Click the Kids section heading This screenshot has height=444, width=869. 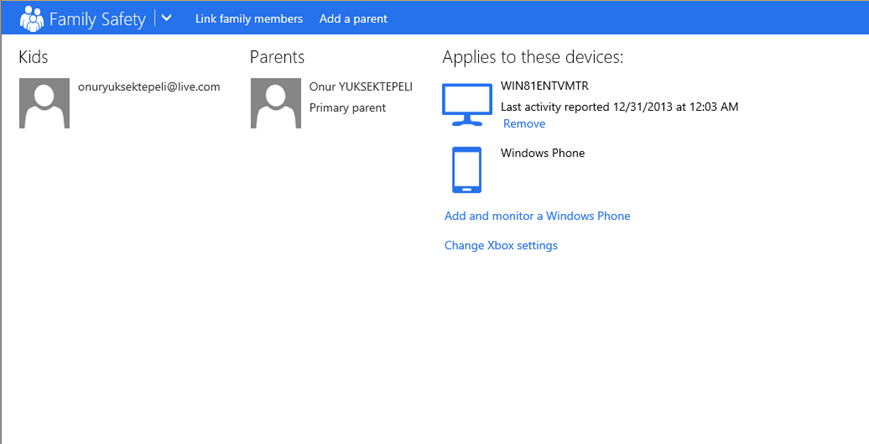(33, 57)
